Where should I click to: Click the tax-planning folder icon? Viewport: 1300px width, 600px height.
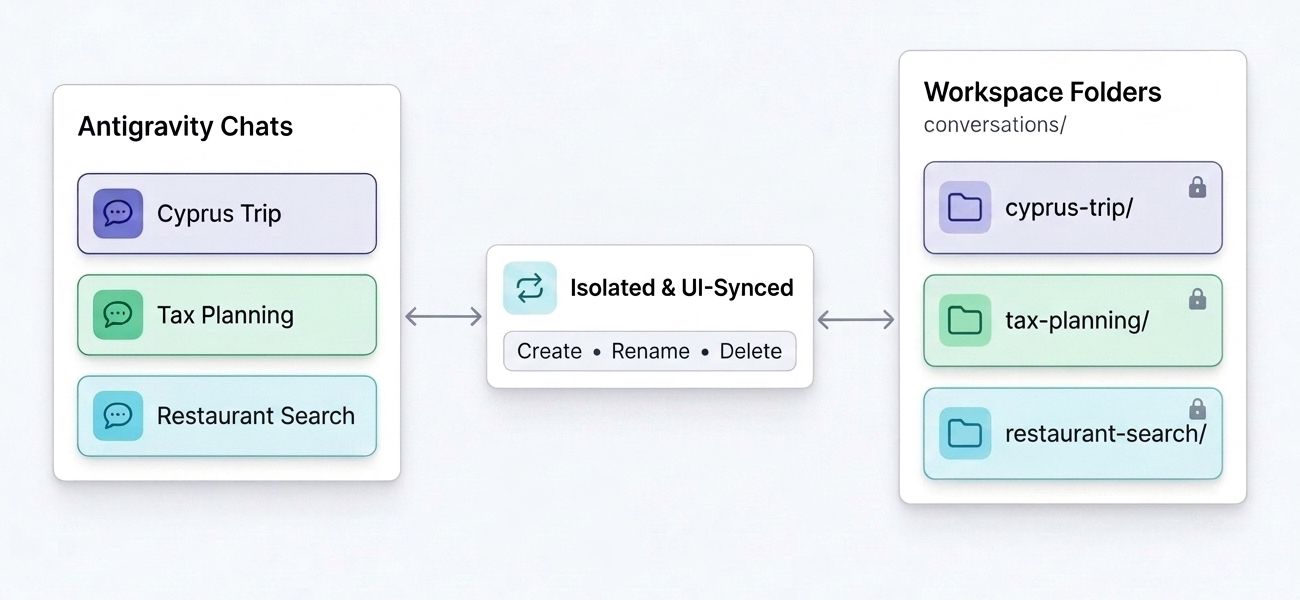click(965, 320)
